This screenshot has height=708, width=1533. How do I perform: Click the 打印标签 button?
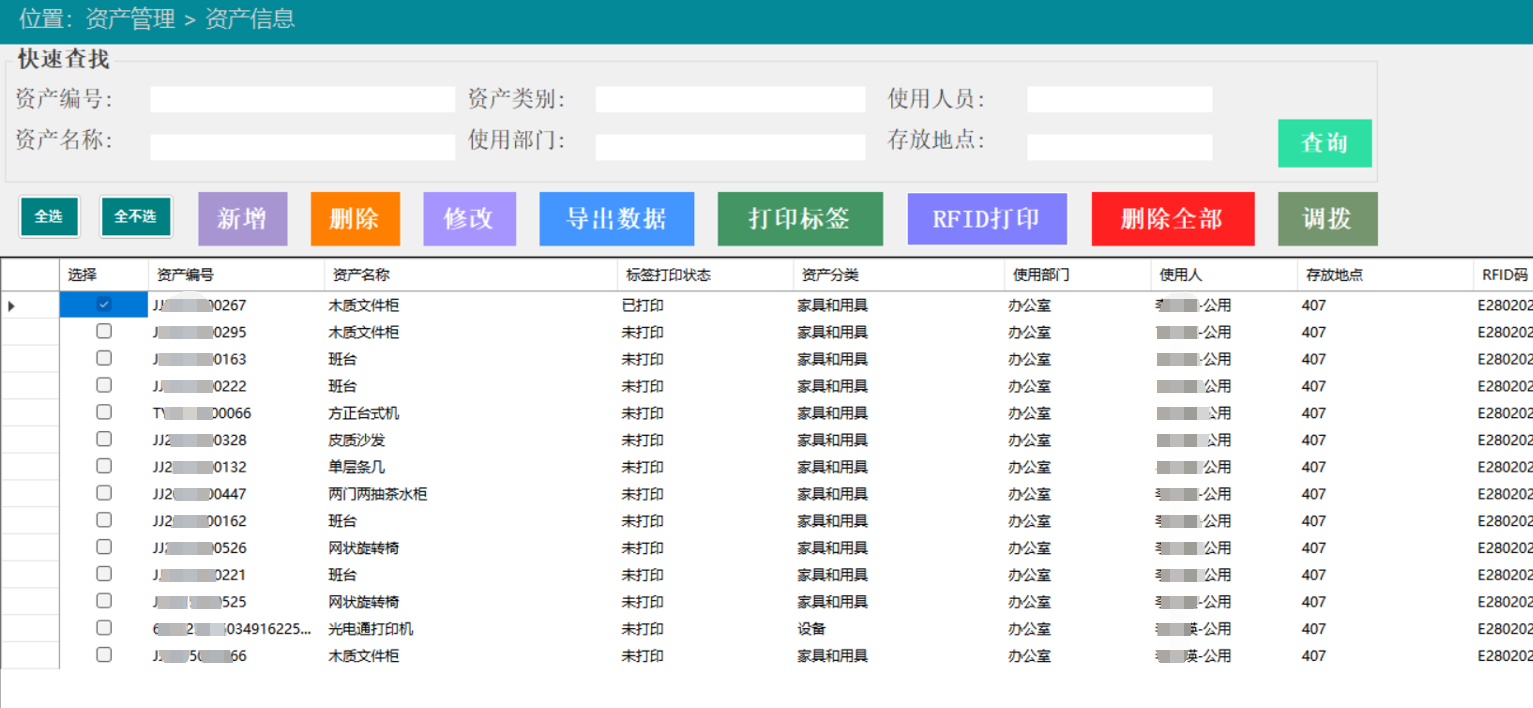(x=800, y=219)
